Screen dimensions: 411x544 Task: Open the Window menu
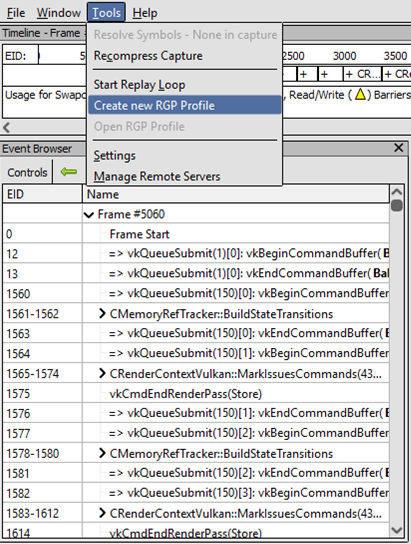click(x=59, y=13)
